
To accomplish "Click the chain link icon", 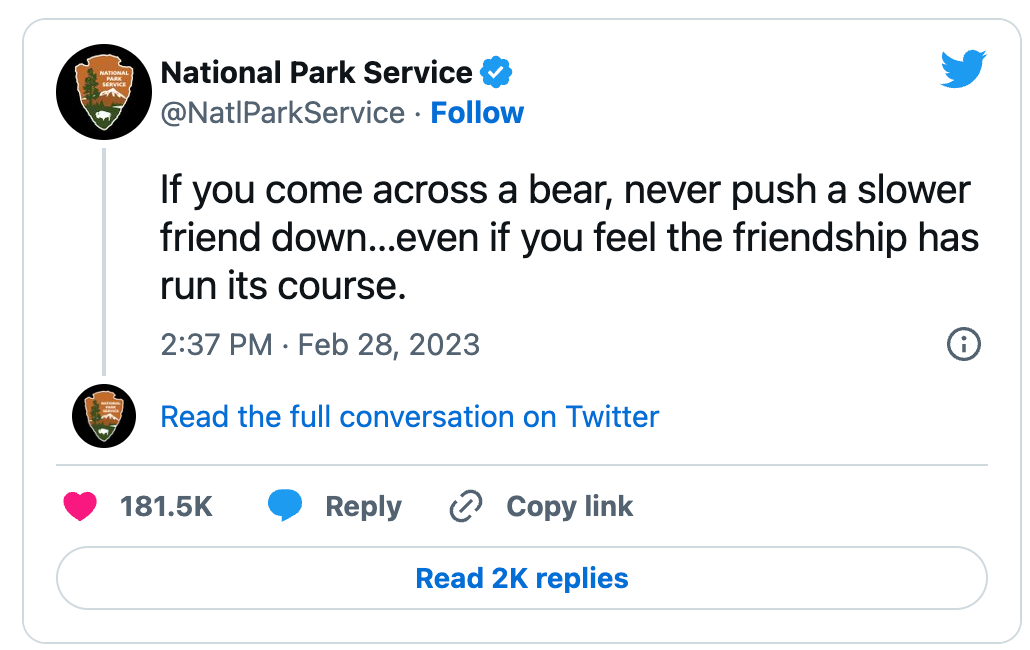I will pos(466,507).
